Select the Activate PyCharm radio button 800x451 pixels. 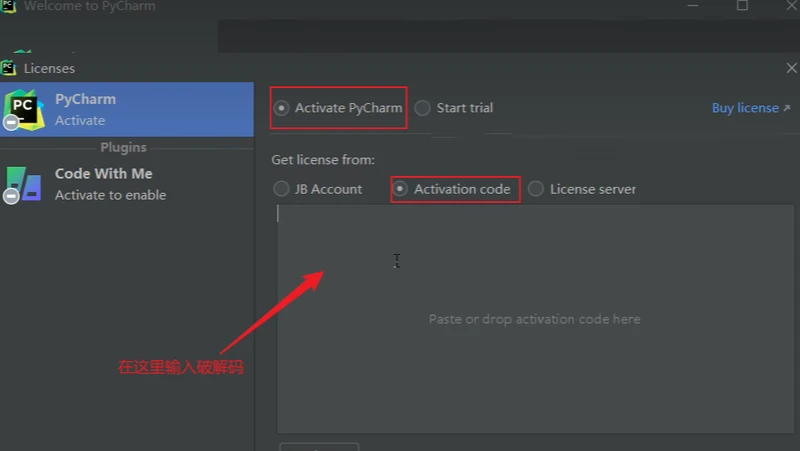[282, 108]
